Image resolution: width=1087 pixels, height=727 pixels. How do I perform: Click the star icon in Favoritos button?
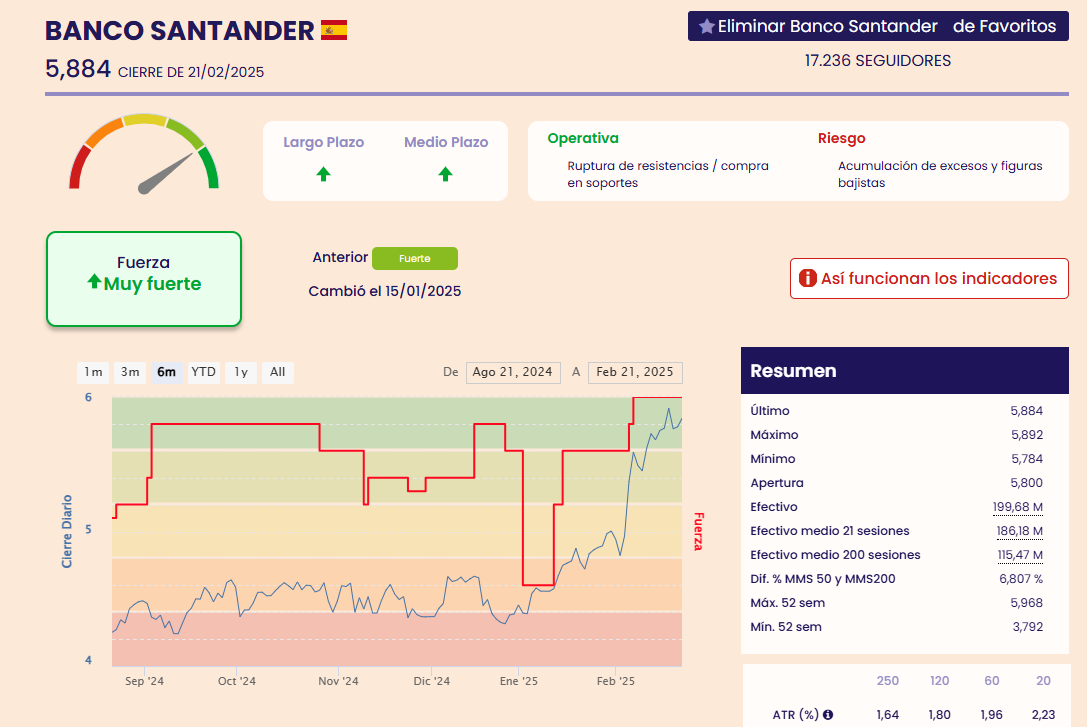tap(706, 26)
